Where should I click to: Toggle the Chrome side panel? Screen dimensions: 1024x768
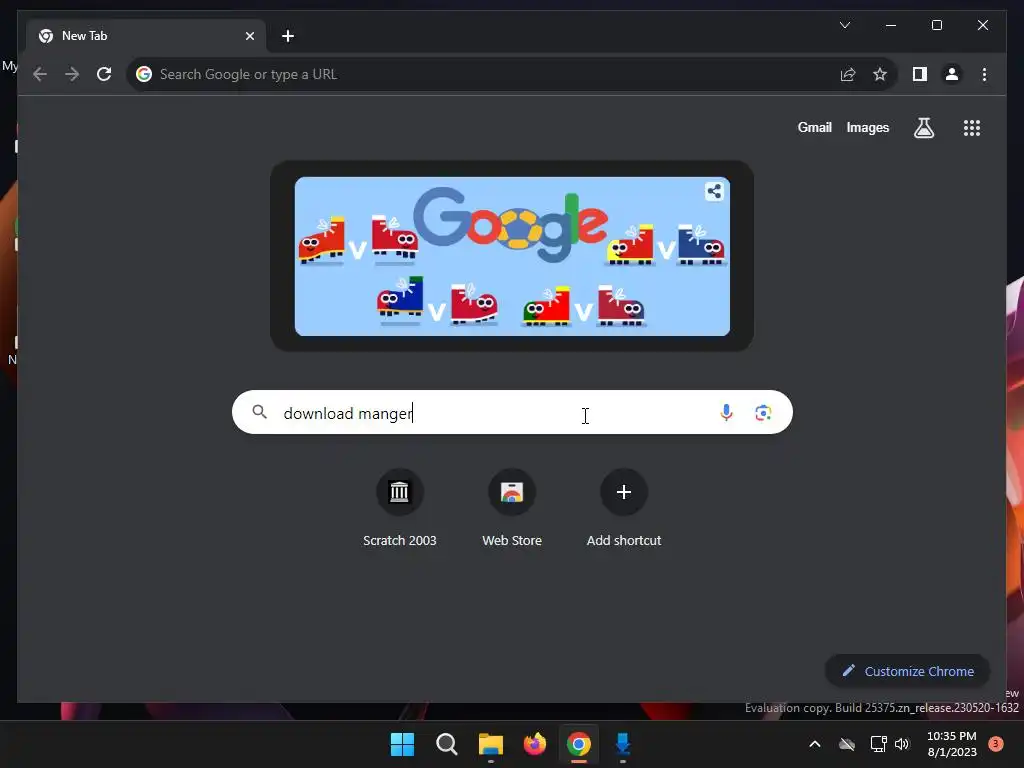(920, 74)
